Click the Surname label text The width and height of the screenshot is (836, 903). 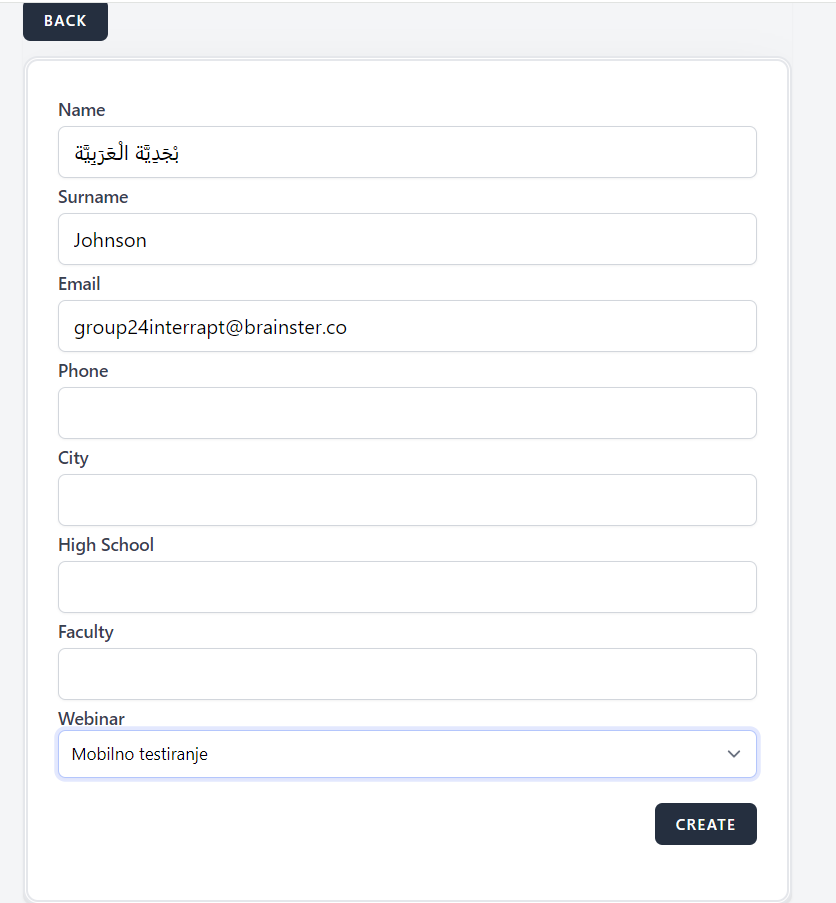click(x=93, y=197)
